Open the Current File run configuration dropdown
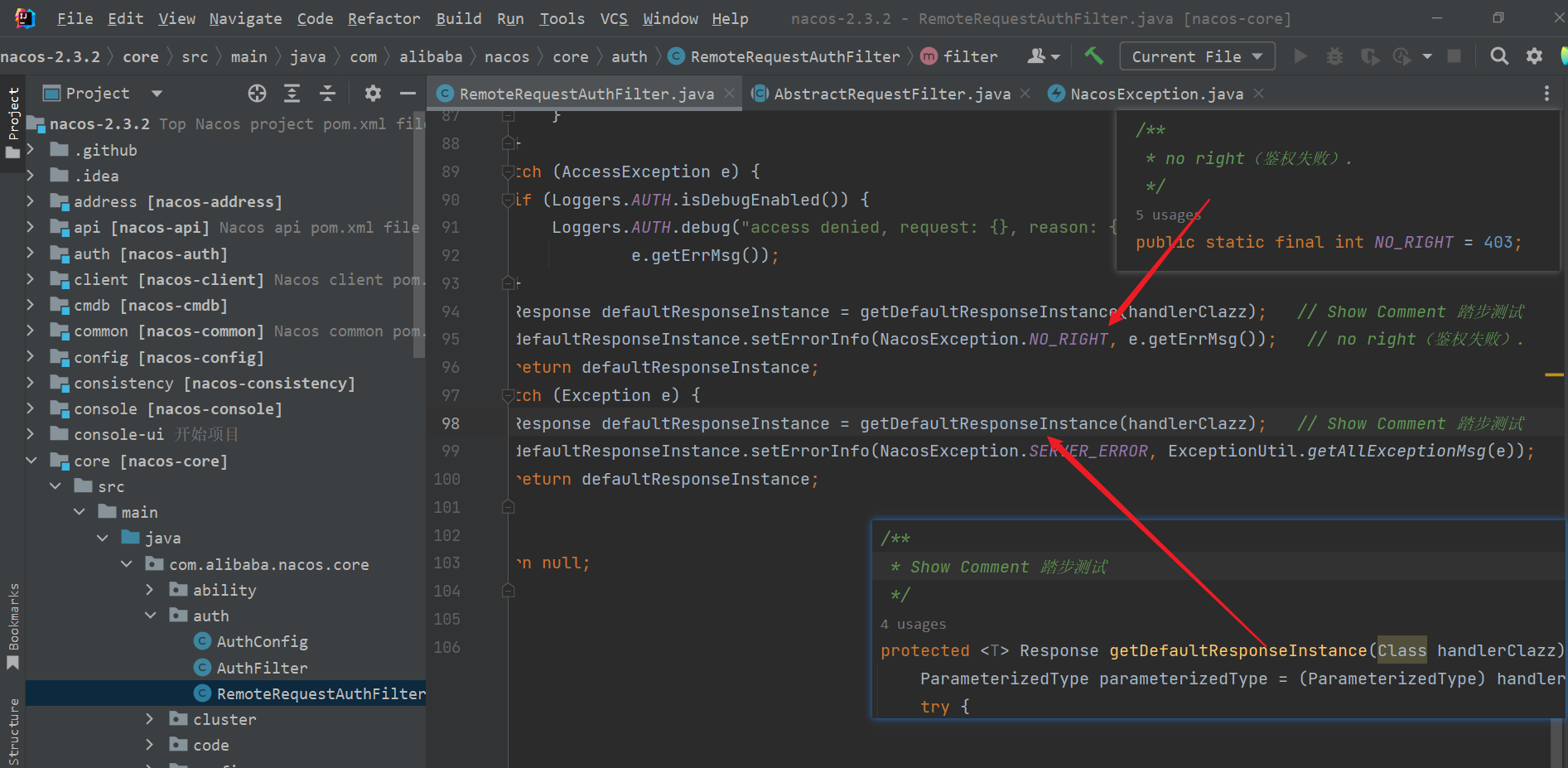Image resolution: width=1568 pixels, height=768 pixels. [1197, 56]
